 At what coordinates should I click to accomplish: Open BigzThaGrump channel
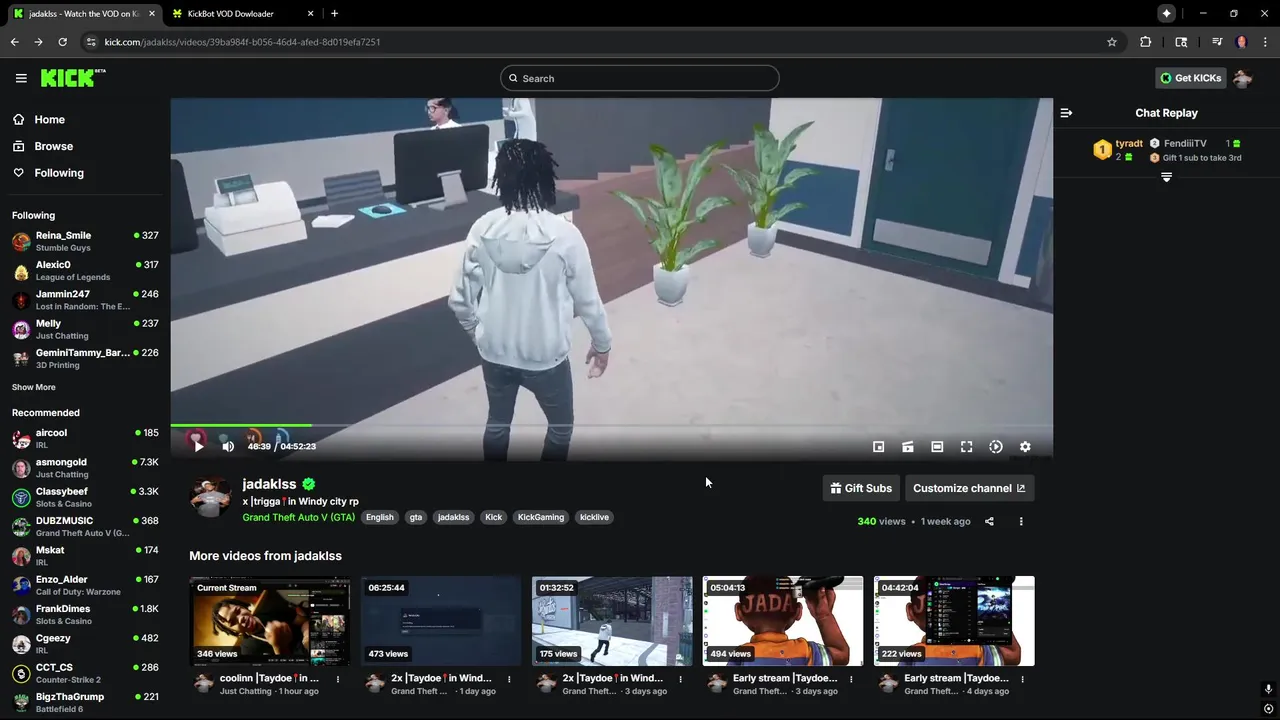click(85, 702)
